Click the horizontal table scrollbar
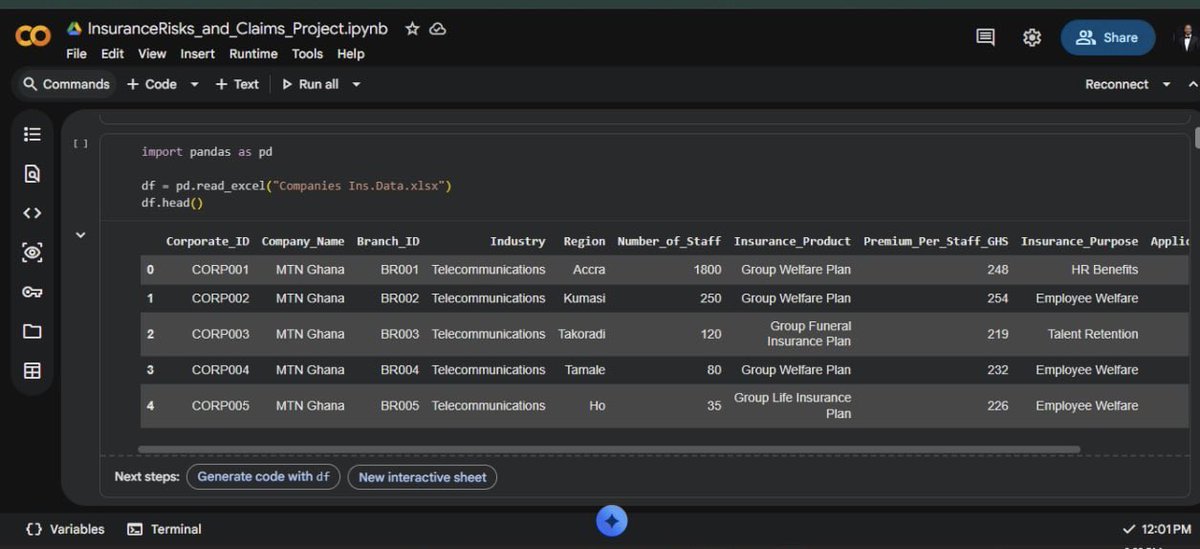The width and height of the screenshot is (1200, 549). pos(609,449)
